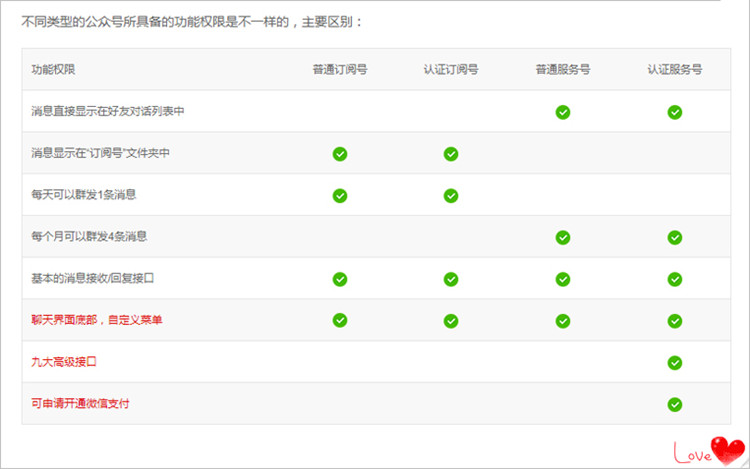Select 普通订阅号 checkmark in 自定义菜单 row
The height and width of the screenshot is (469, 750).
[x=340, y=320]
